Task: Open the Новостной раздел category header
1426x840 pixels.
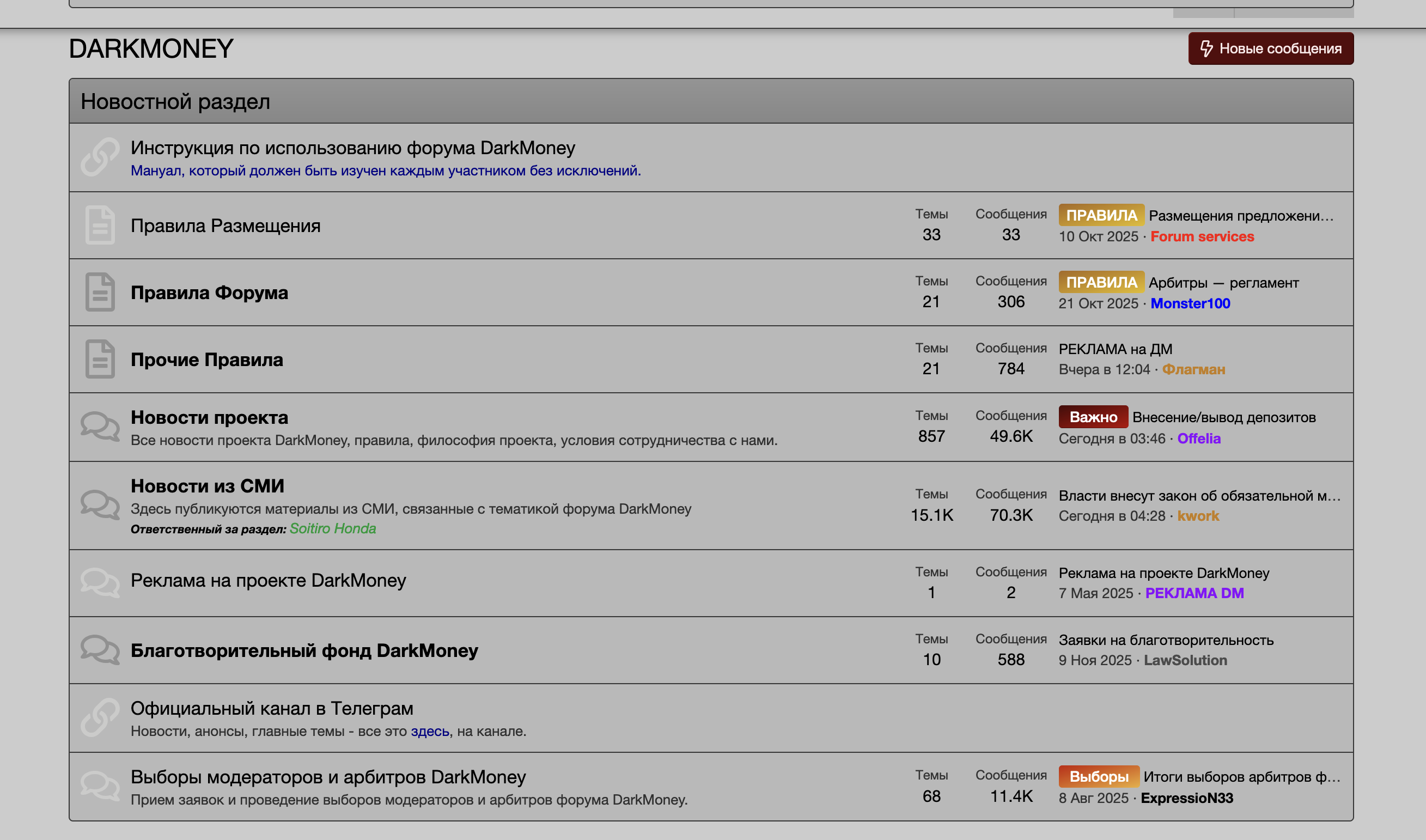Action: [x=175, y=101]
